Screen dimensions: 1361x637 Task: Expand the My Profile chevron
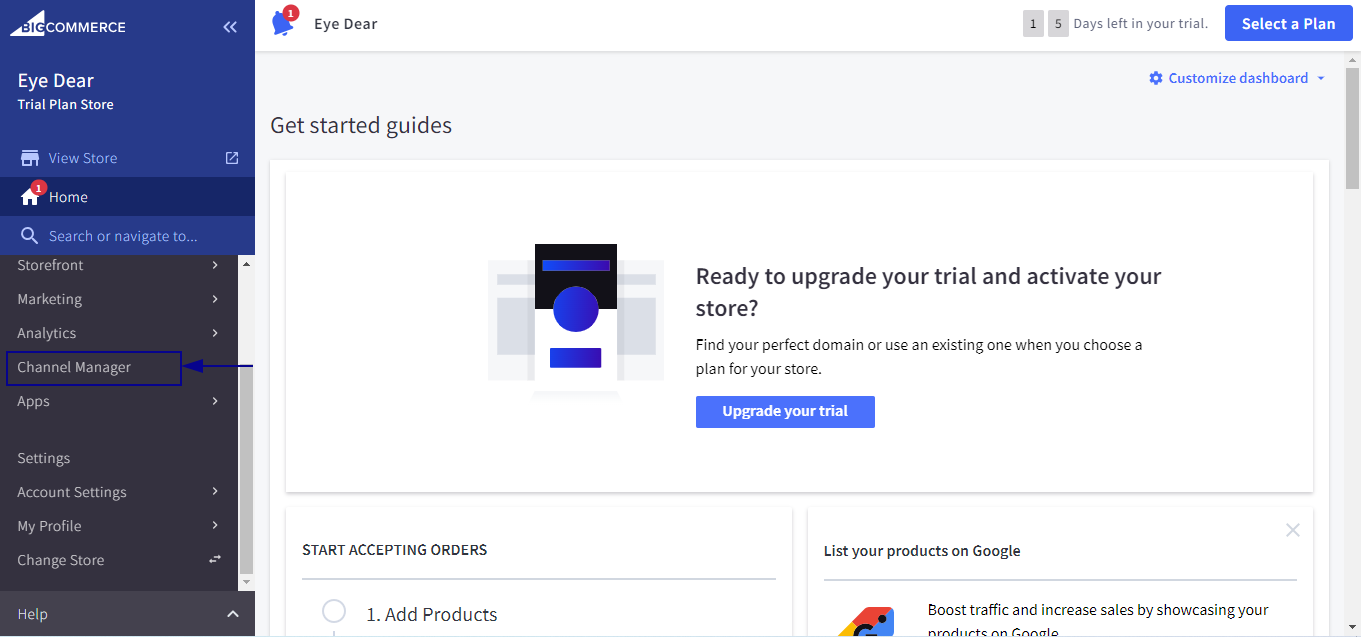click(x=215, y=526)
